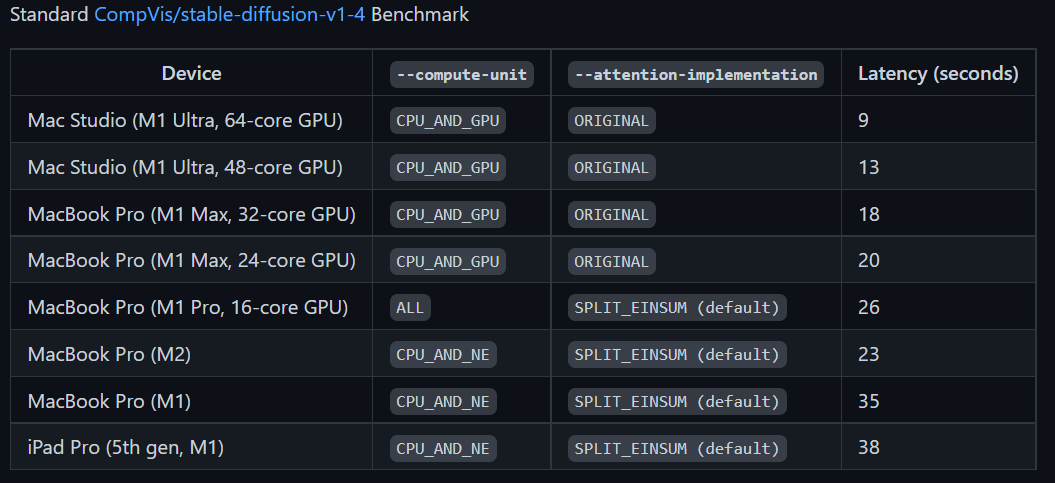The height and width of the screenshot is (483, 1055).
Task: Select MacBook Pro (M1 Max, 24-core GPU) cell
Action: [x=192, y=260]
